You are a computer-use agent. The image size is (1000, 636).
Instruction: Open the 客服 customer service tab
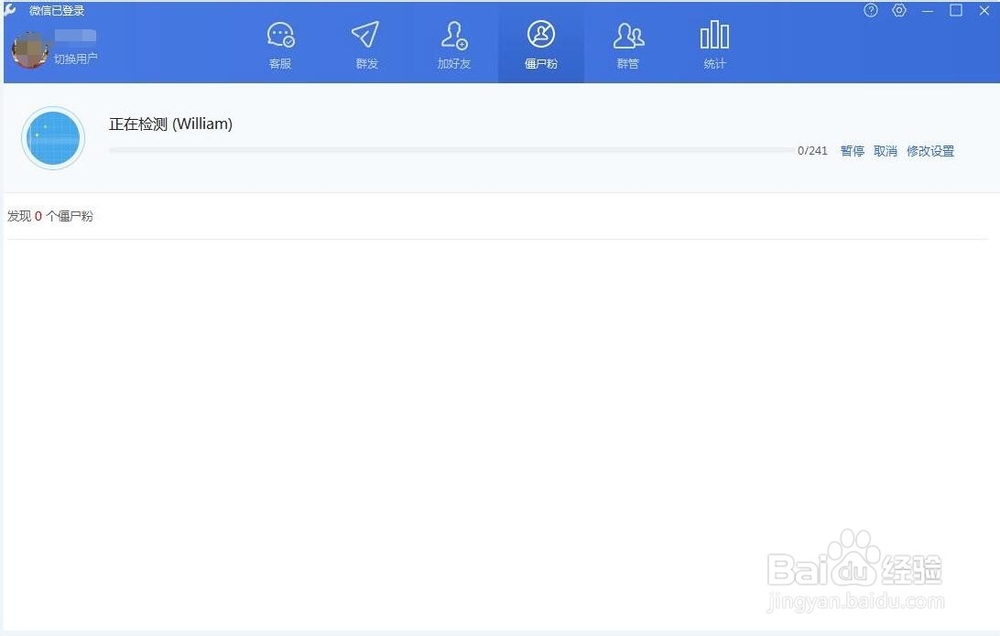tap(280, 45)
